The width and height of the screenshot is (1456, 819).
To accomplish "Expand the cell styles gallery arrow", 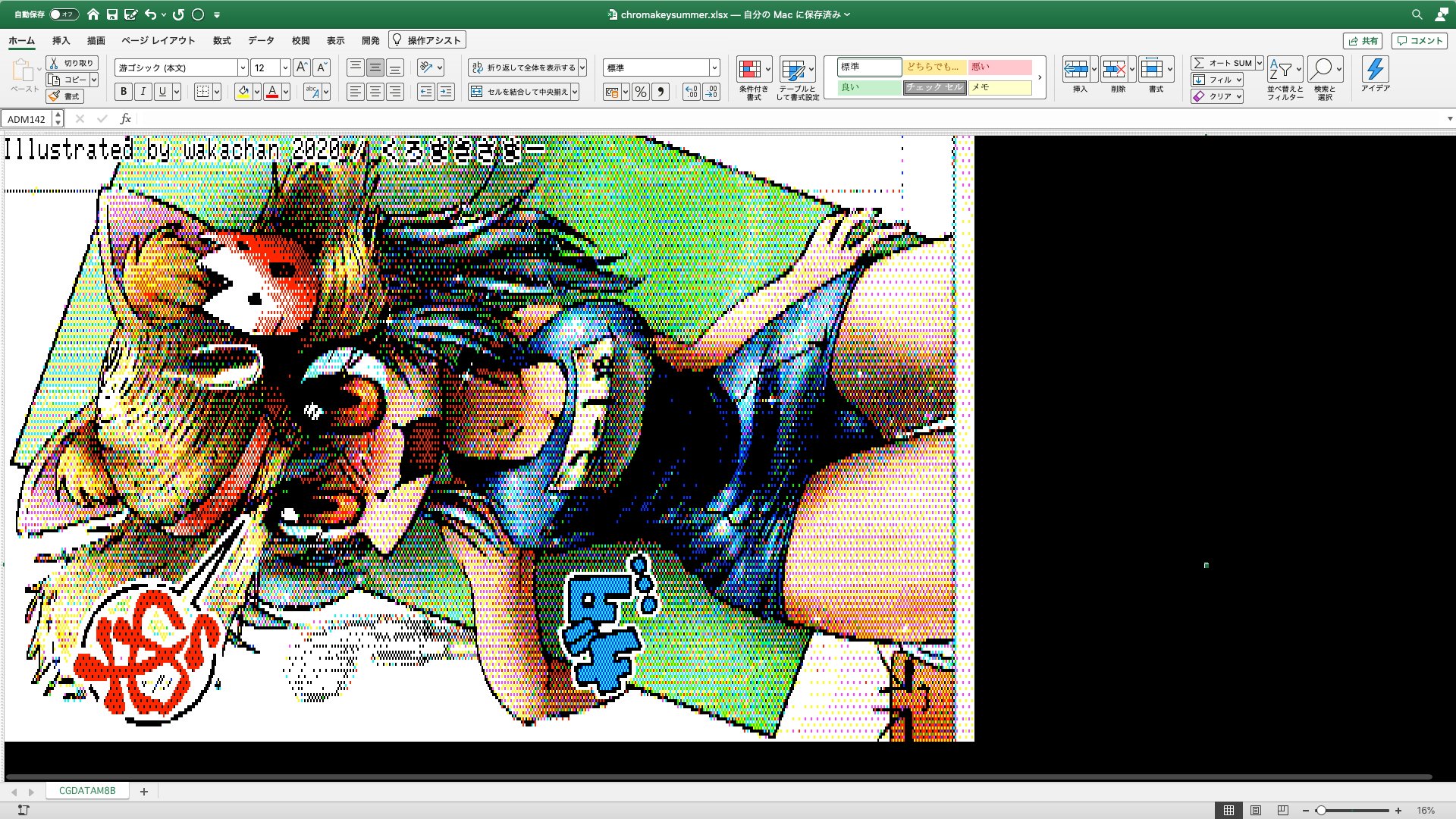I will [x=1040, y=77].
